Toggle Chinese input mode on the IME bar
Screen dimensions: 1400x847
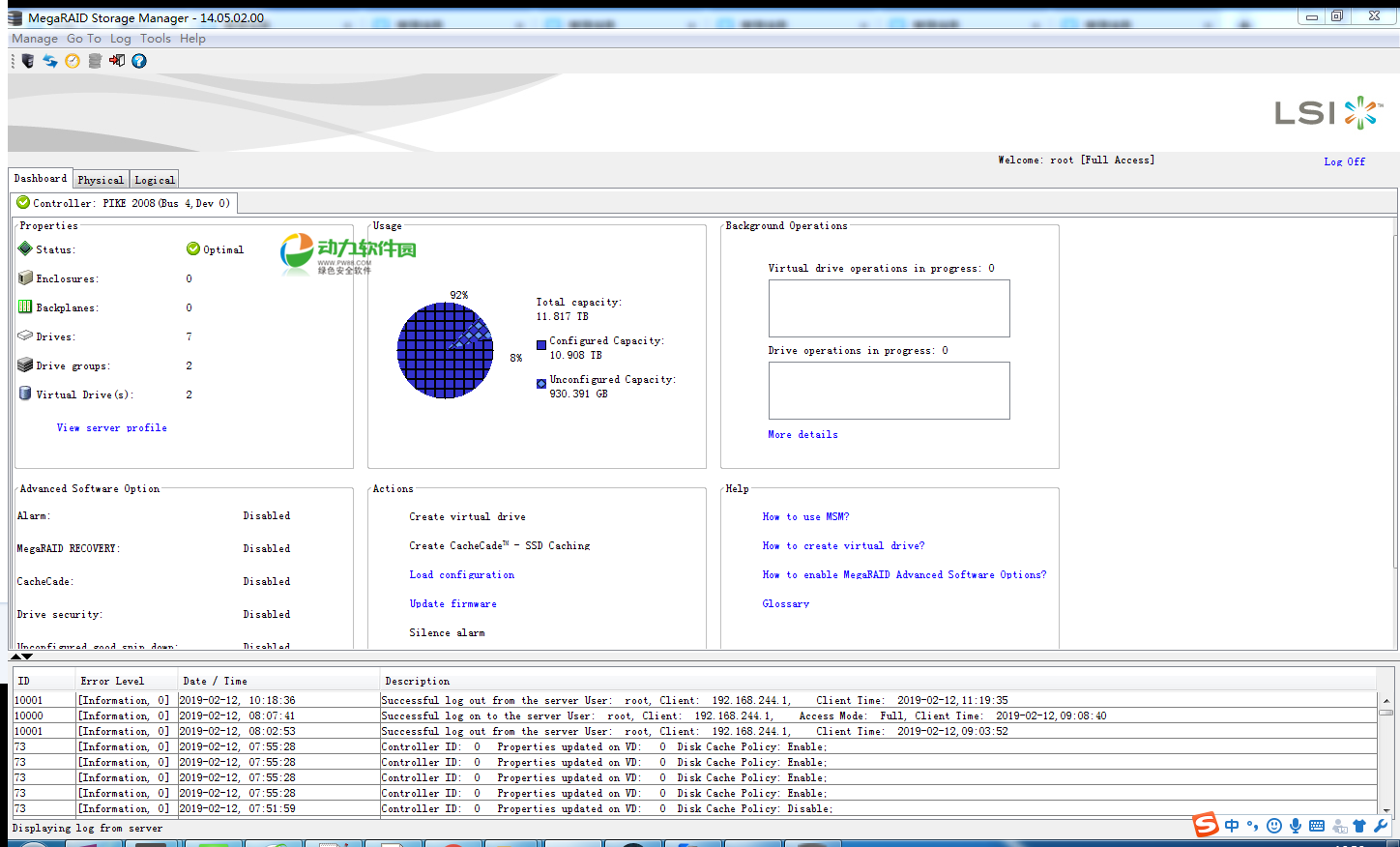click(x=1232, y=826)
